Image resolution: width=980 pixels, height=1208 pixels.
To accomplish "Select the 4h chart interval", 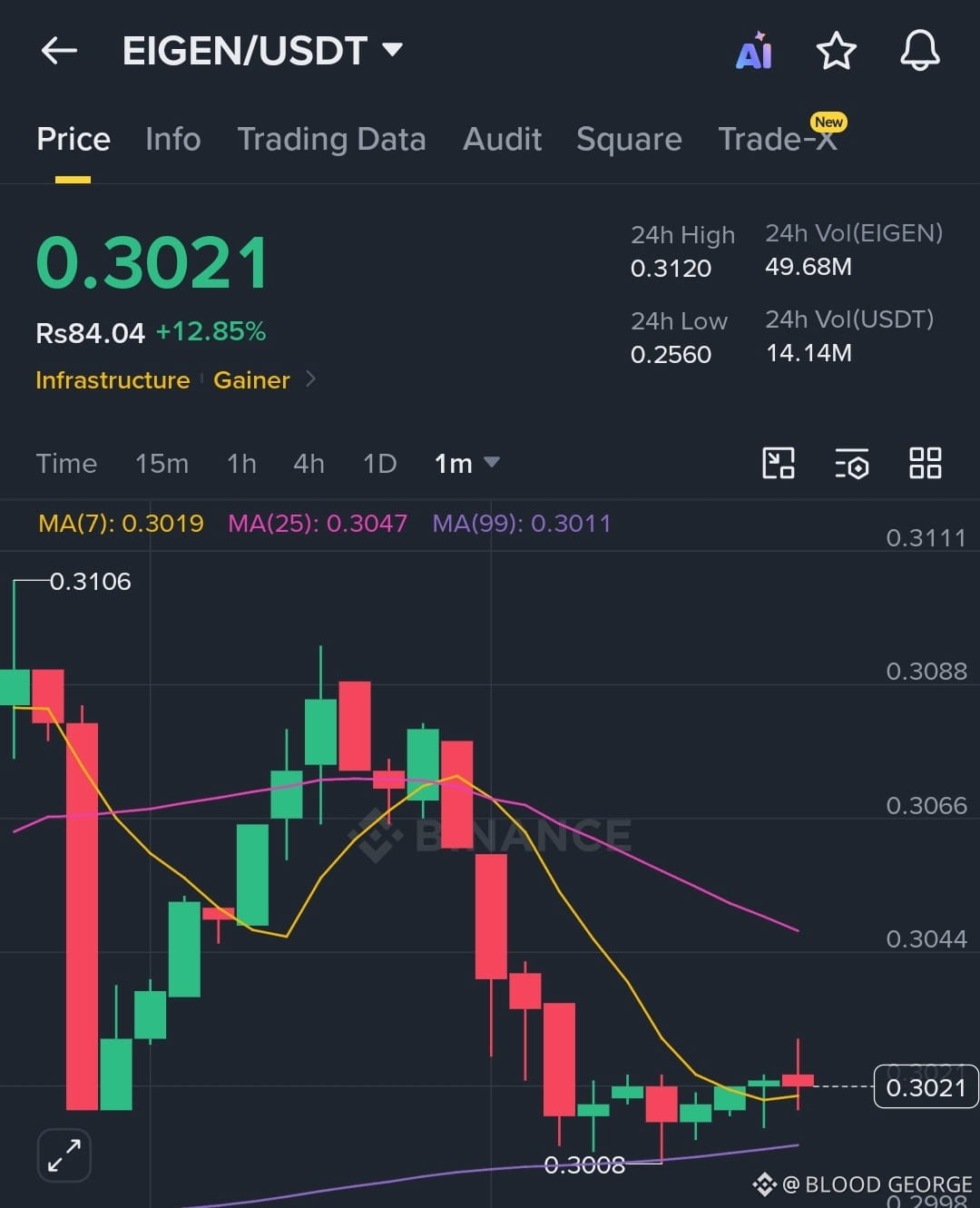I will [x=309, y=464].
